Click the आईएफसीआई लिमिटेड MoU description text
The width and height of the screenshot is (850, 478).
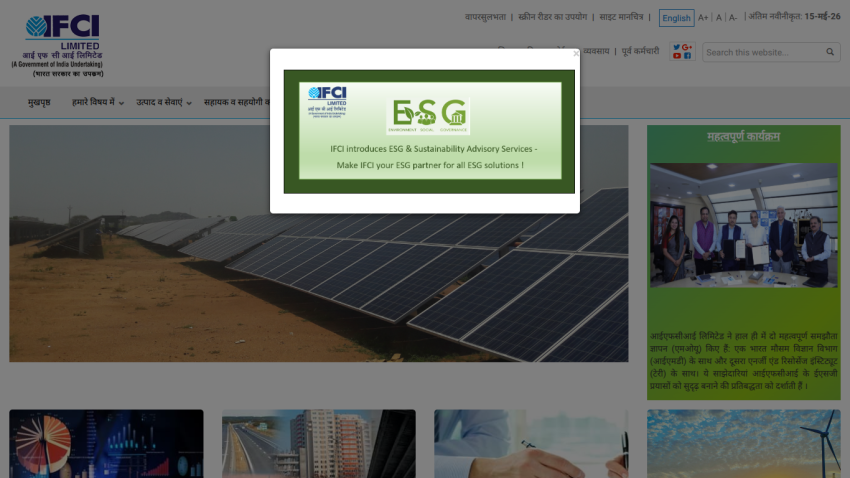pyautogui.click(x=744, y=361)
